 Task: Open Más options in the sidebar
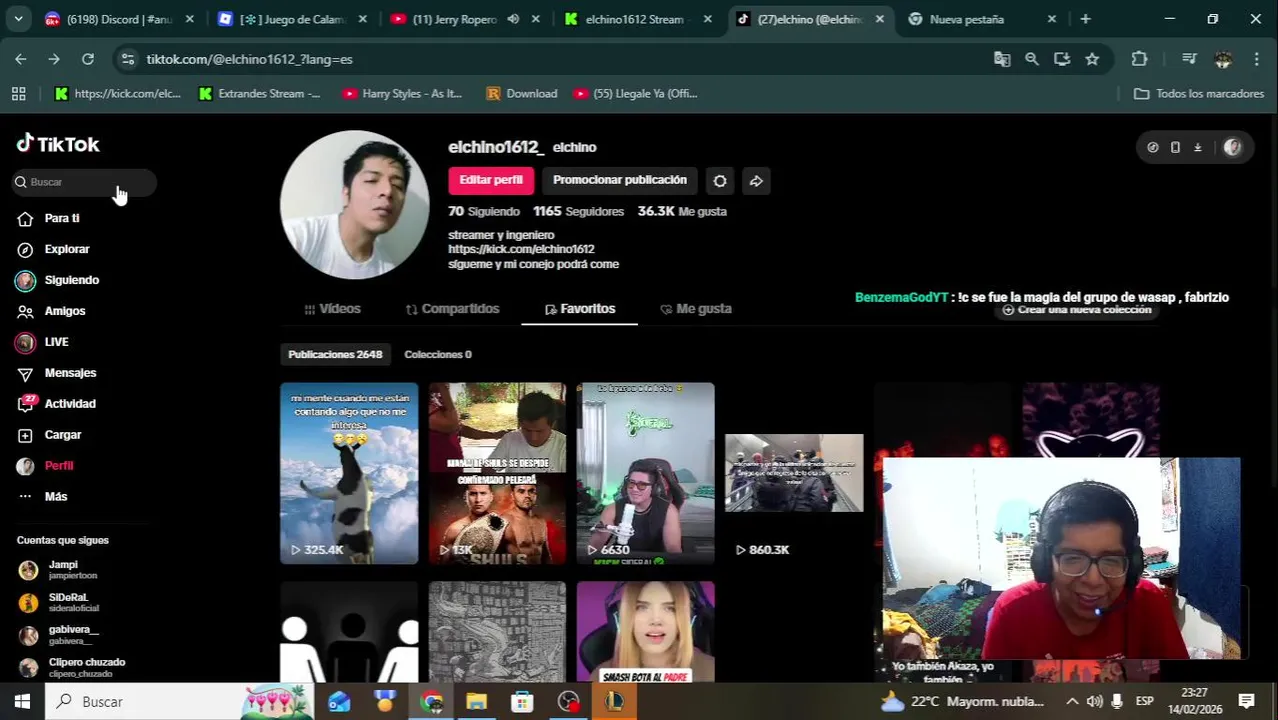coord(55,497)
